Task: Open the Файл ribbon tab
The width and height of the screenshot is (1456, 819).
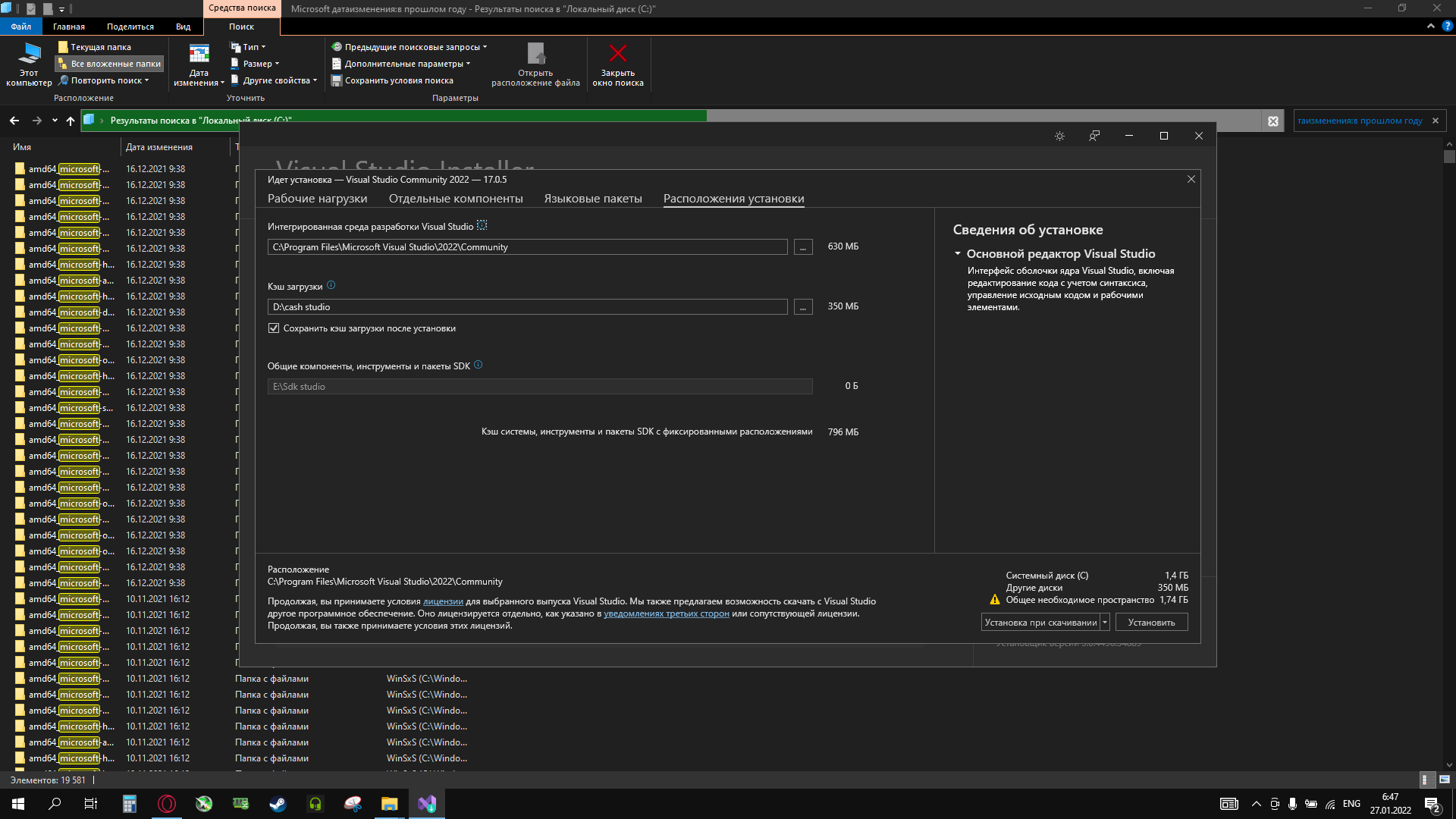Action: pos(21,27)
